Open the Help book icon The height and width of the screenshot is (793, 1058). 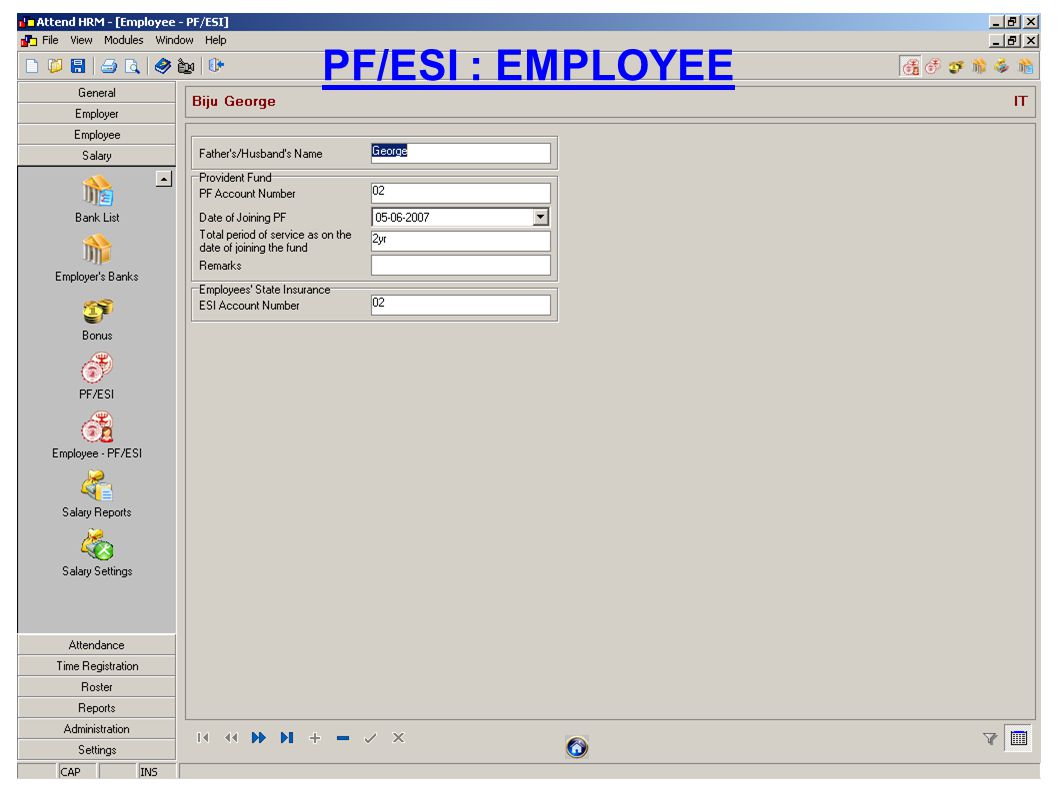163,66
